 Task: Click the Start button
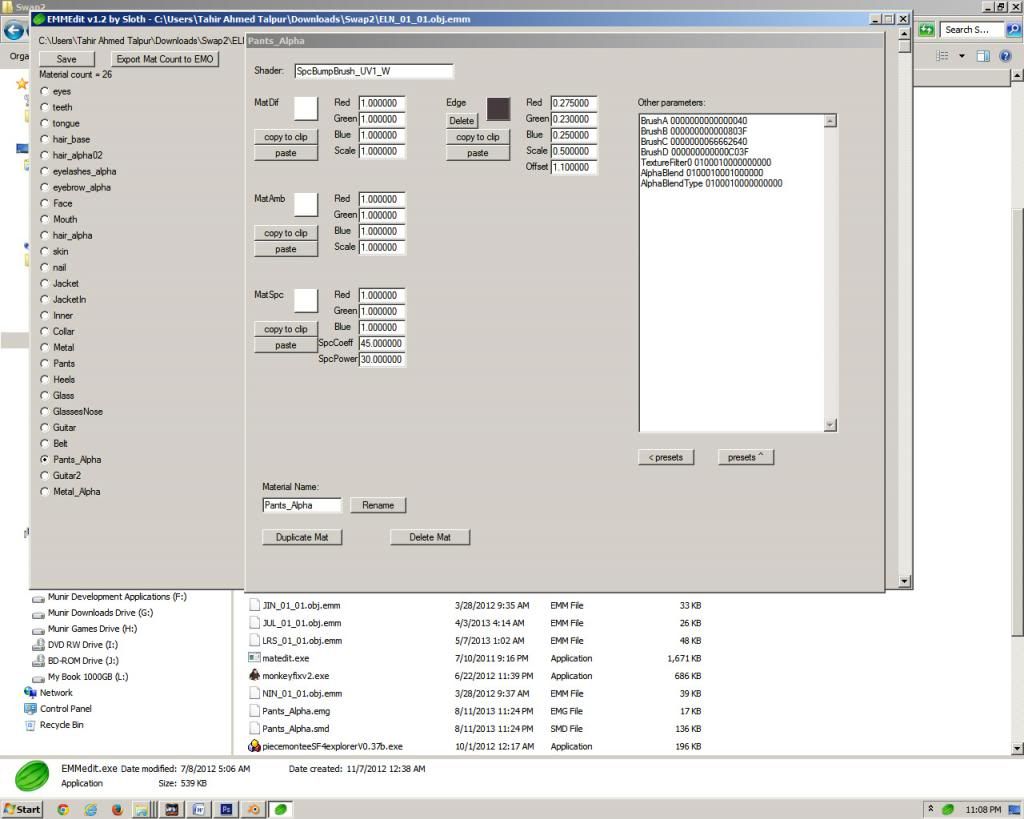coord(22,810)
